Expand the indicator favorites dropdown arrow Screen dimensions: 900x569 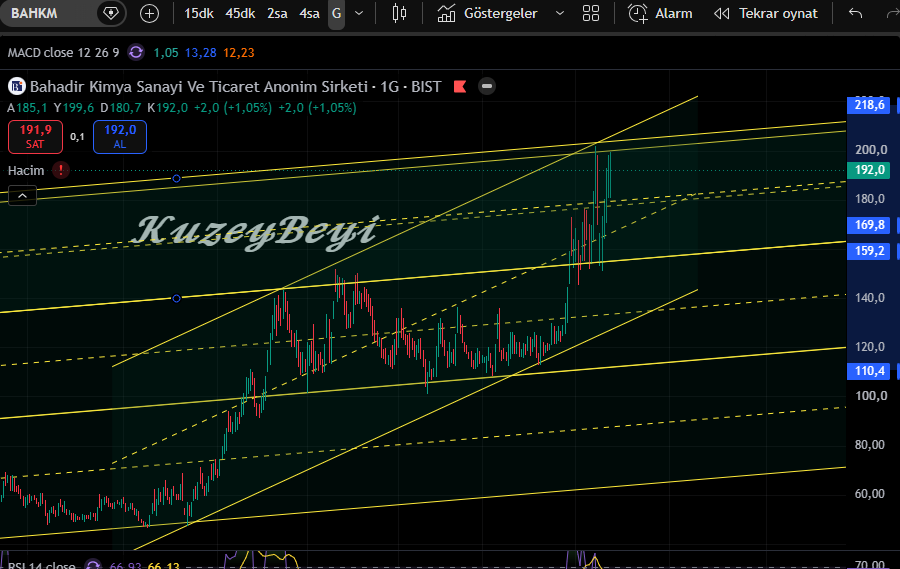point(560,13)
